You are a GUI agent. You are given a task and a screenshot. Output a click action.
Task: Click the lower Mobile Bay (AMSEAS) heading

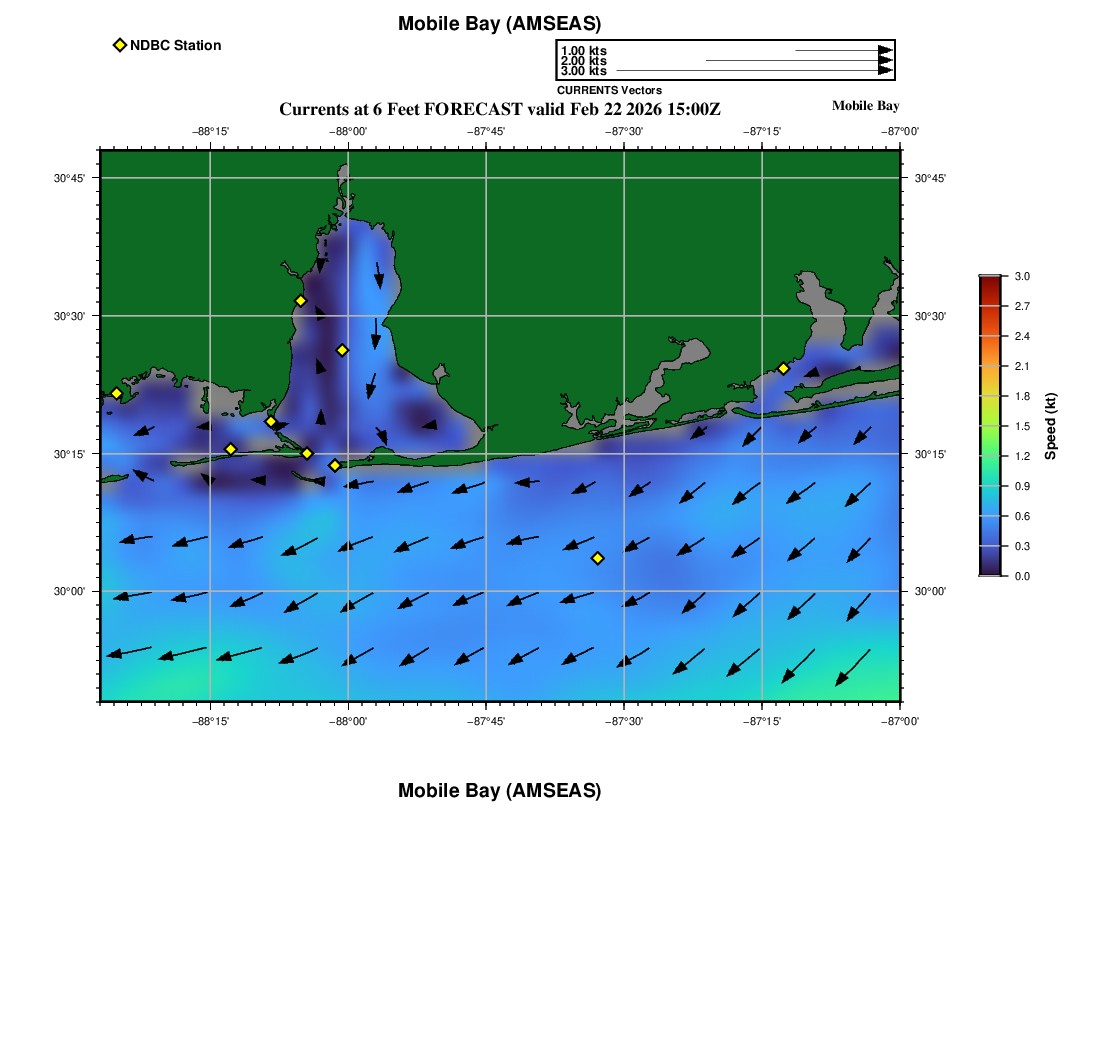(499, 791)
